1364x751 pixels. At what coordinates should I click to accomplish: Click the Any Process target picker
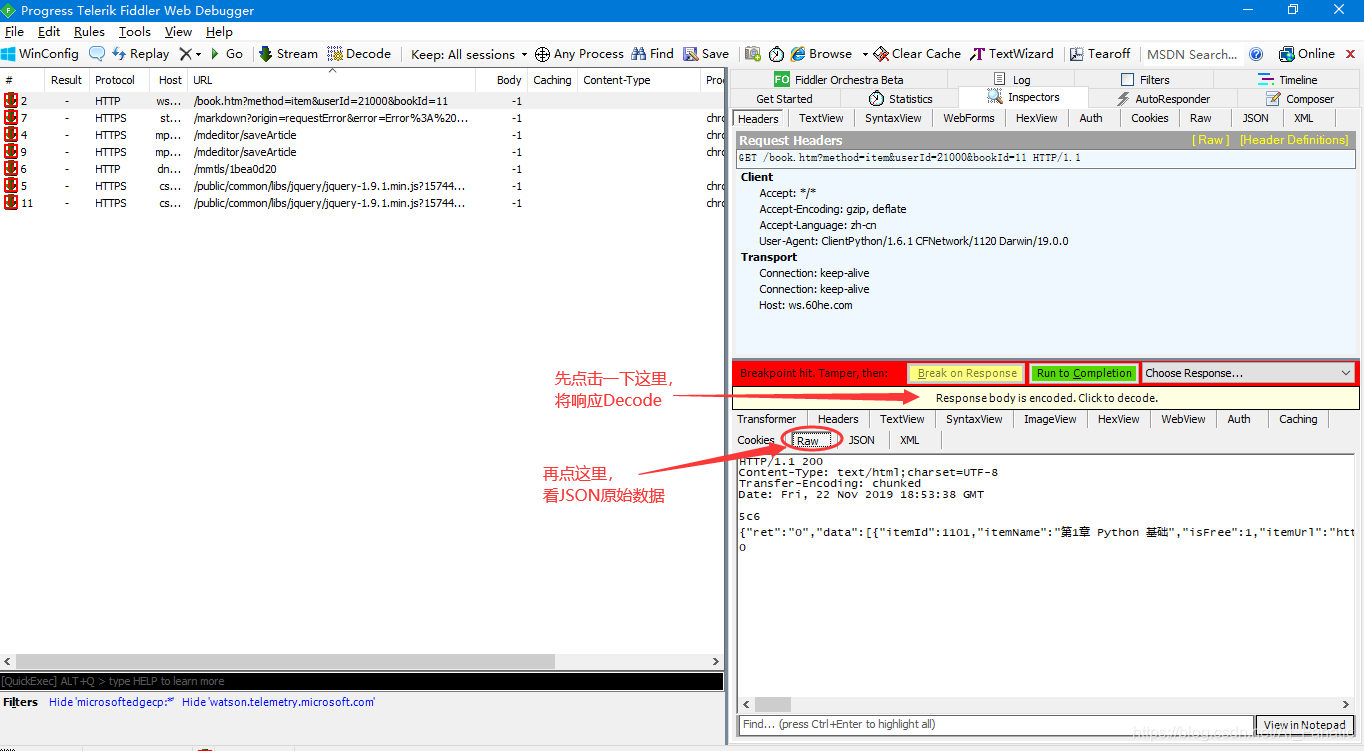[579, 54]
